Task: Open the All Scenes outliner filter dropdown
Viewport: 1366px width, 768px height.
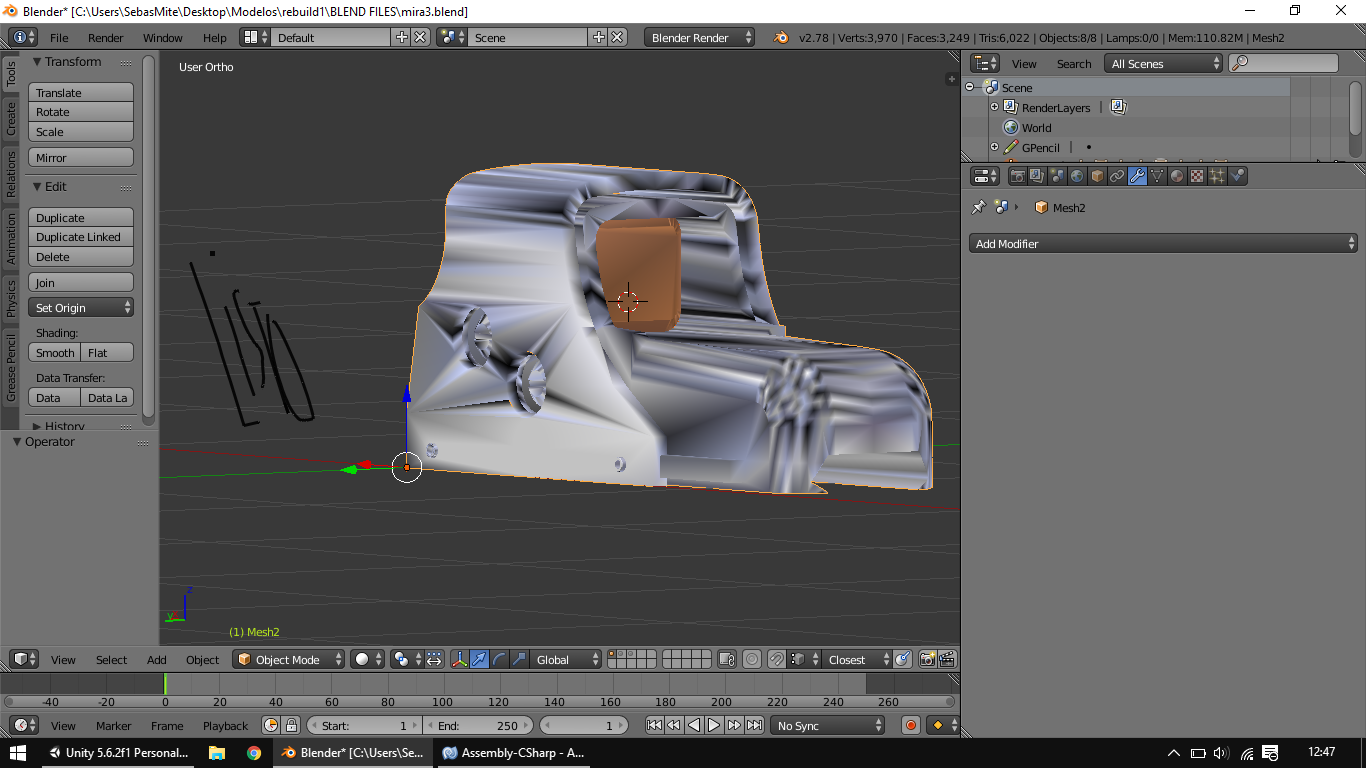Action: 1164,63
